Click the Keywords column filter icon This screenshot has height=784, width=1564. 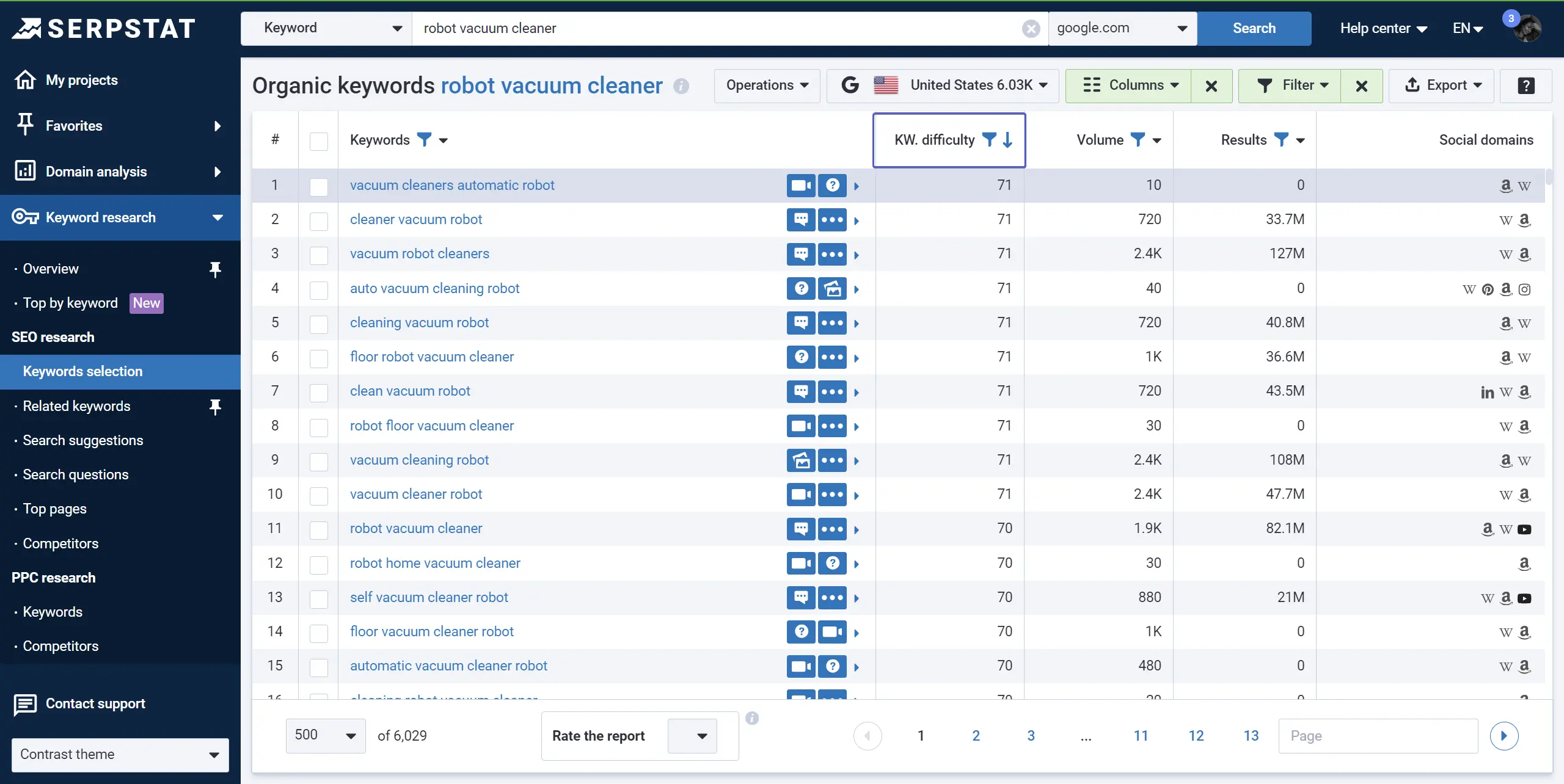pos(424,140)
